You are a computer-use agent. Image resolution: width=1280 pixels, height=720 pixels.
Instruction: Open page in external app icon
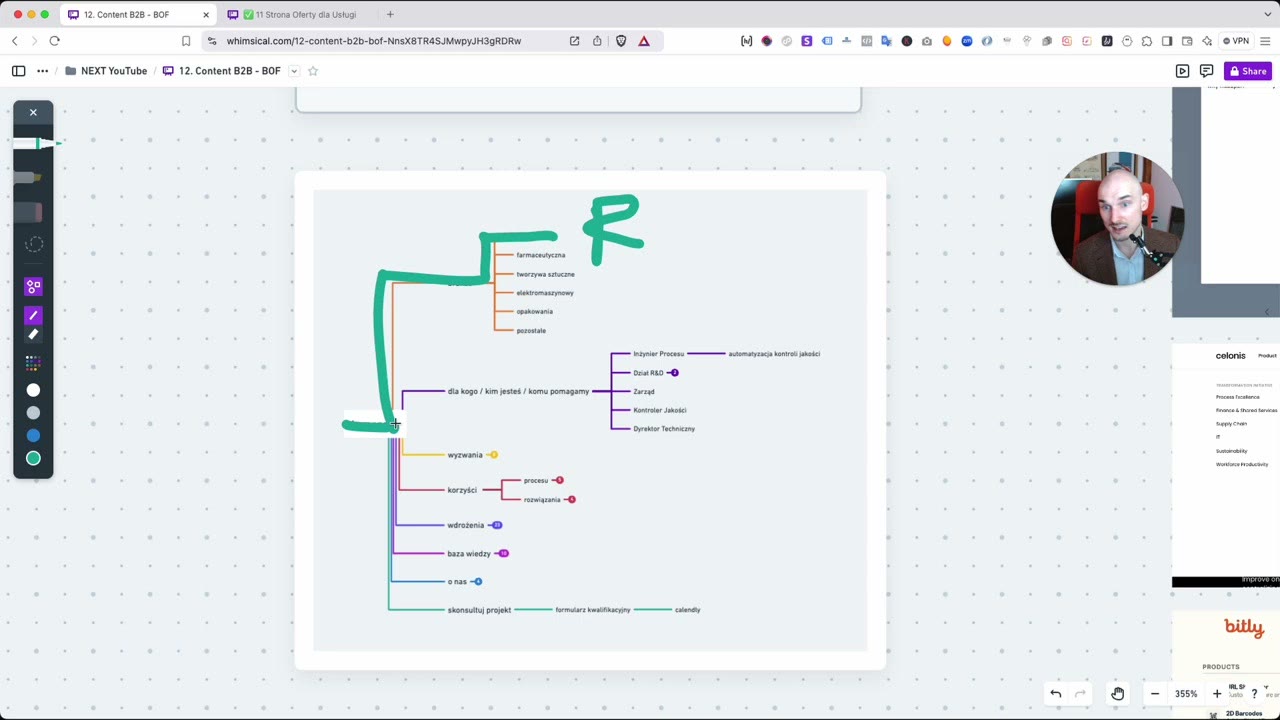tap(574, 41)
